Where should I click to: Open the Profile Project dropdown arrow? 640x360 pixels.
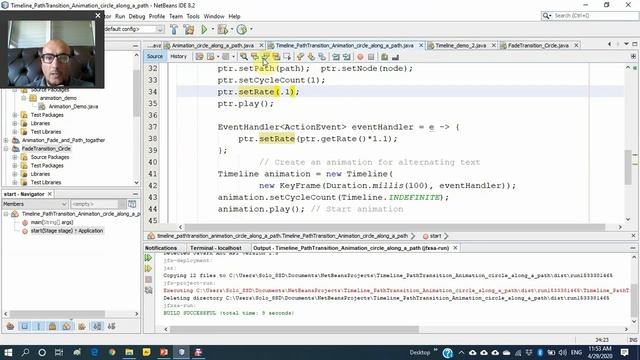click(x=251, y=29)
